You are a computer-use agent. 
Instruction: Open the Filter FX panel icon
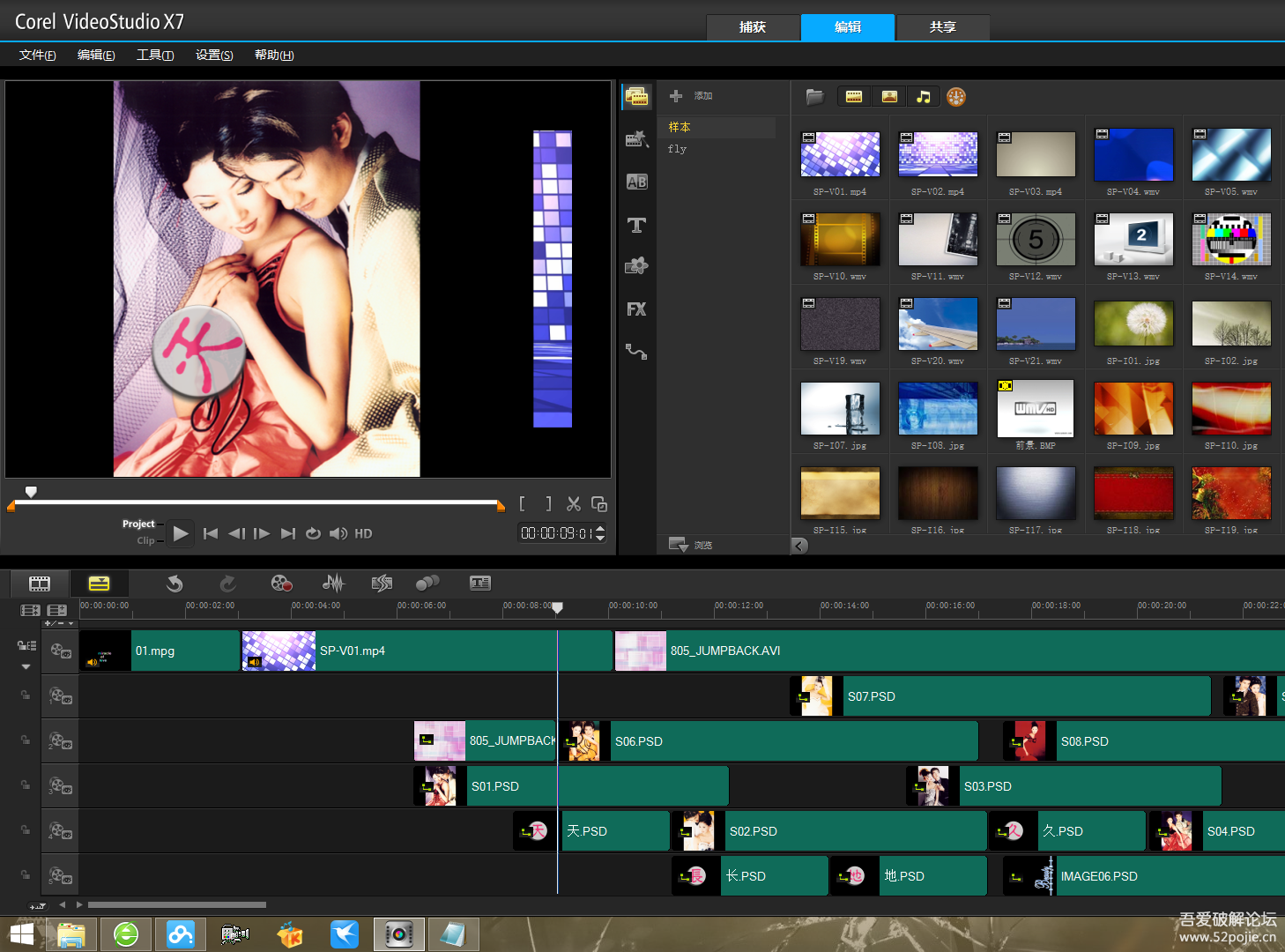(636, 309)
